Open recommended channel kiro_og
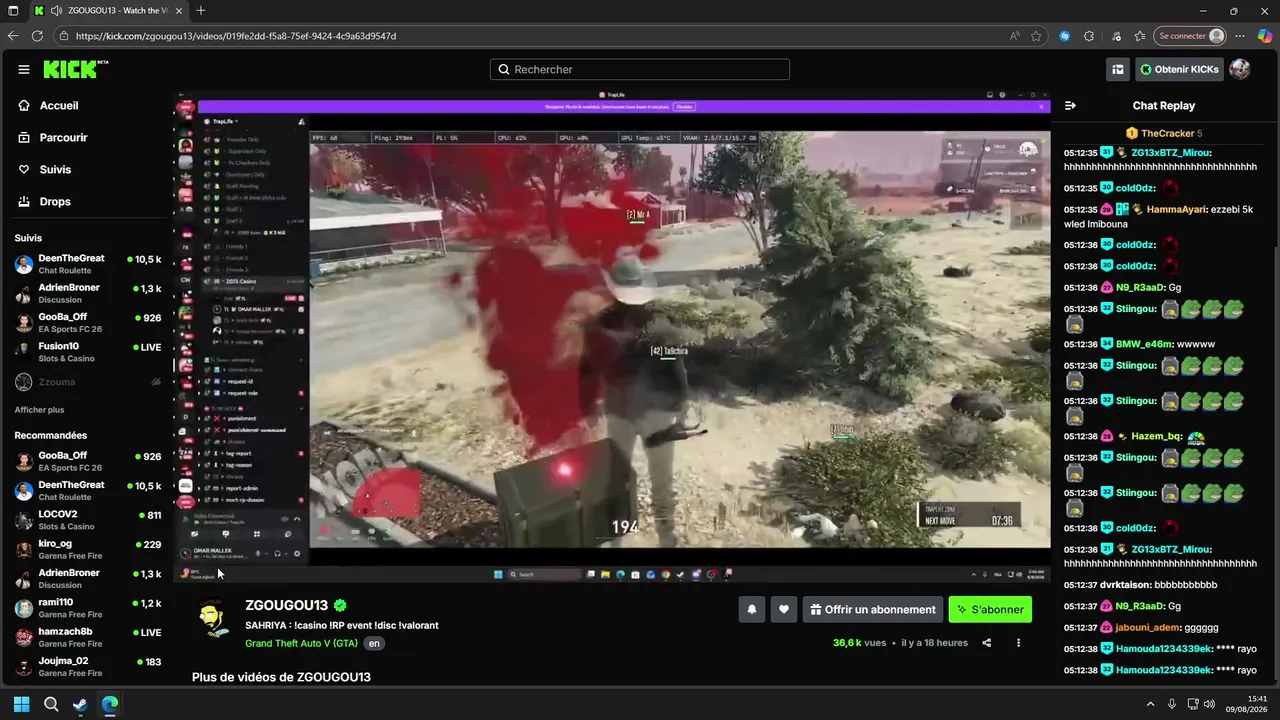1280x720 pixels. click(88, 549)
